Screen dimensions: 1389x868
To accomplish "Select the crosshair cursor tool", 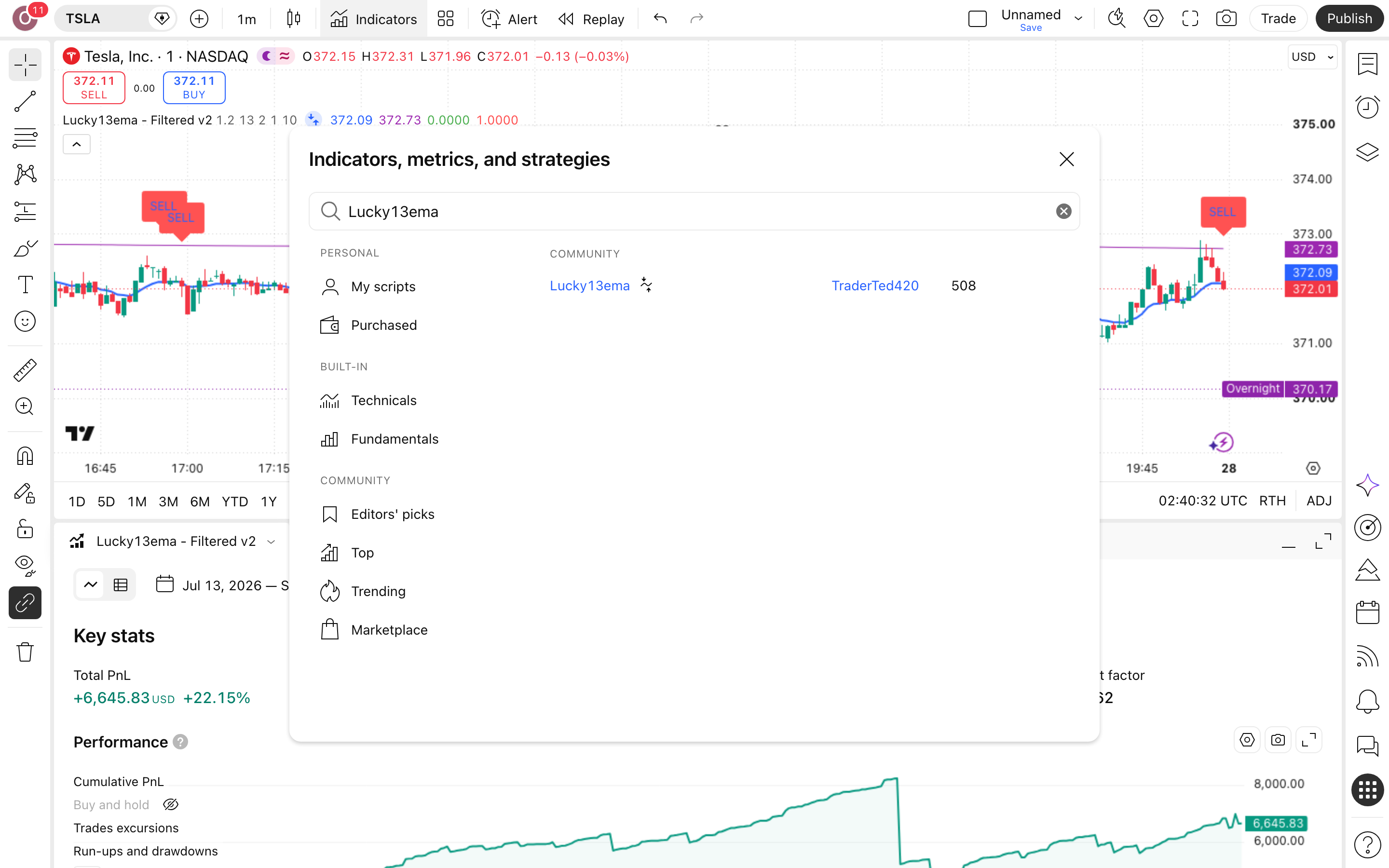I will tap(25, 65).
